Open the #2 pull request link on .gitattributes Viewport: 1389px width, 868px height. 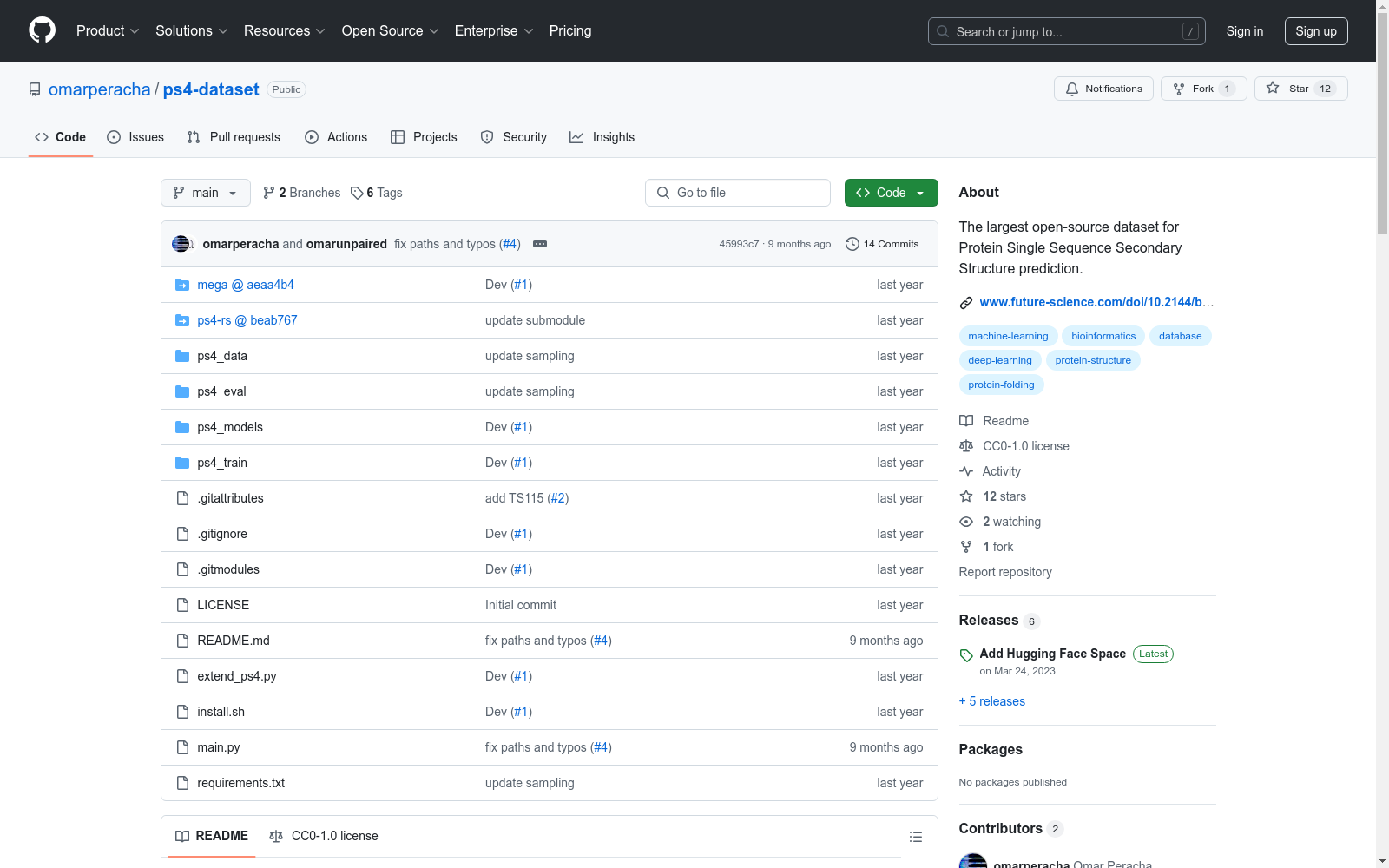point(558,498)
